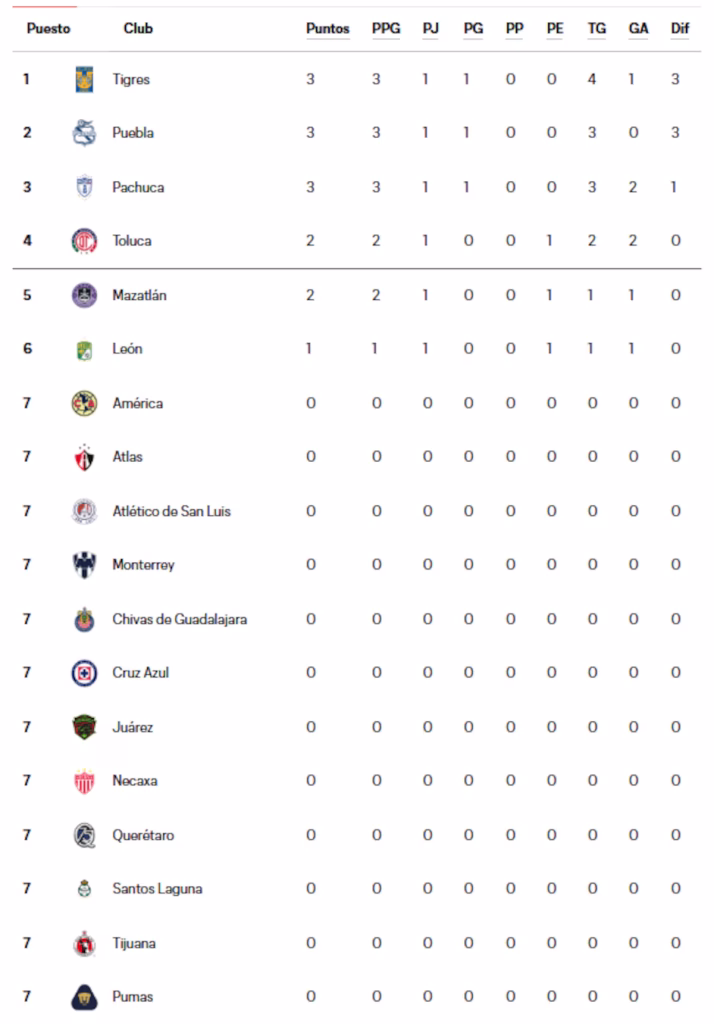Click the América club crest icon

tap(84, 403)
